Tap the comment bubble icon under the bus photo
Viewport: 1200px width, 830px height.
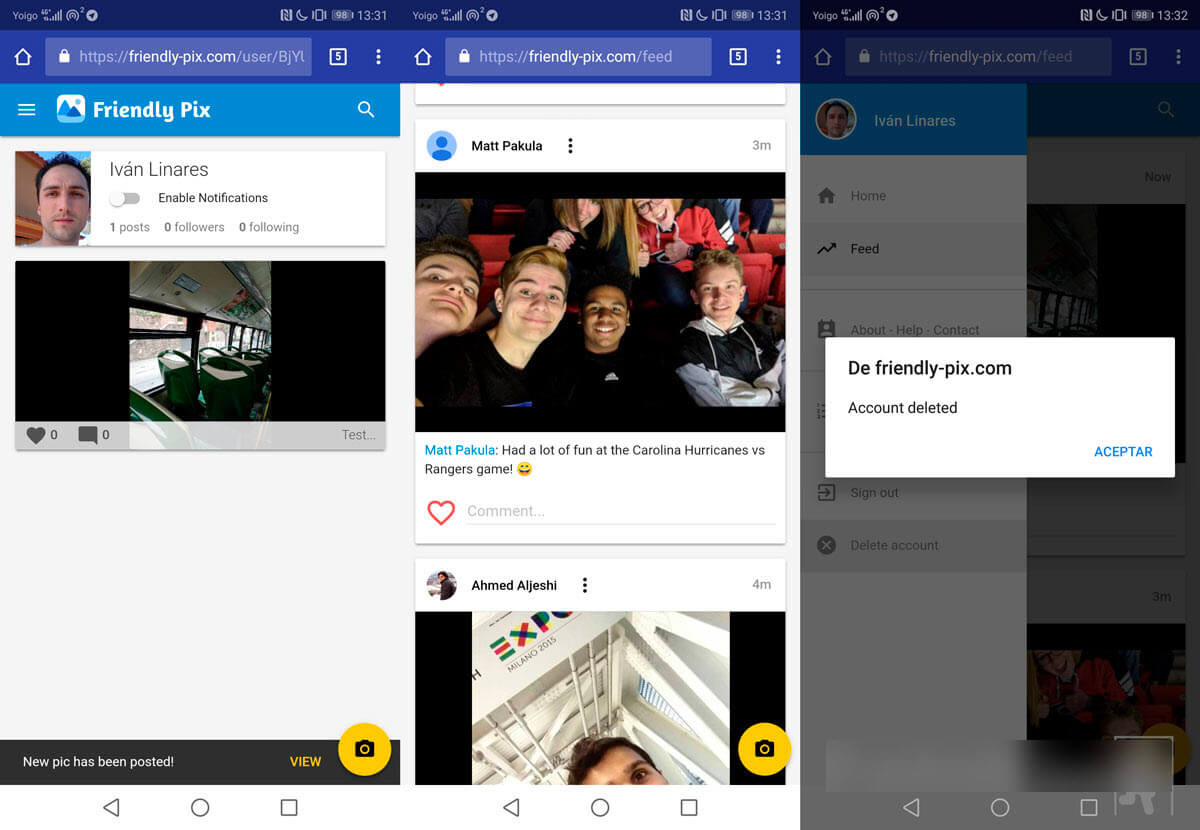88,435
